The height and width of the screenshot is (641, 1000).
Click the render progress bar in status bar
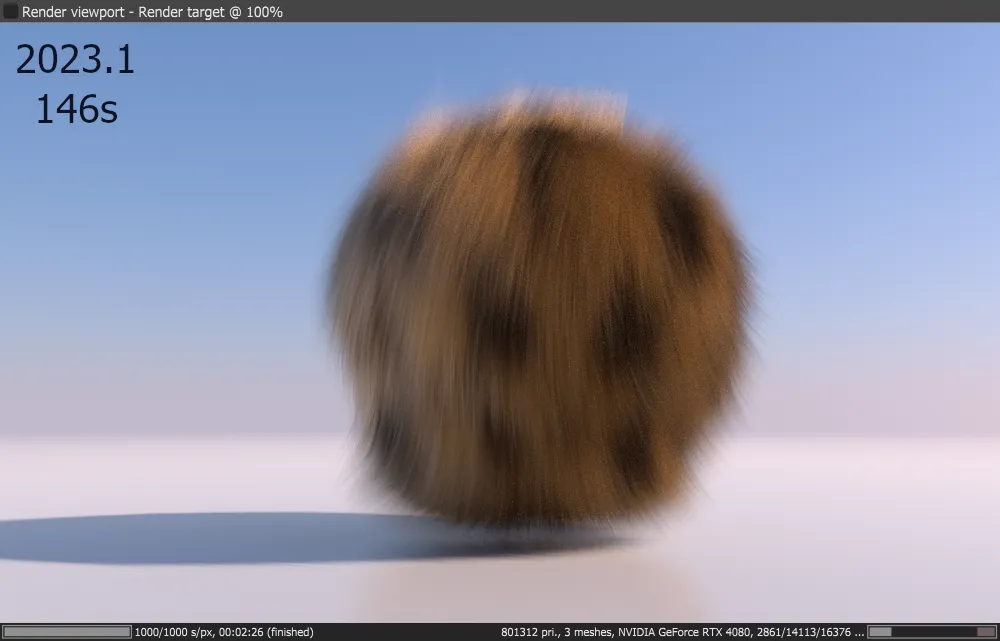[x=68, y=632]
